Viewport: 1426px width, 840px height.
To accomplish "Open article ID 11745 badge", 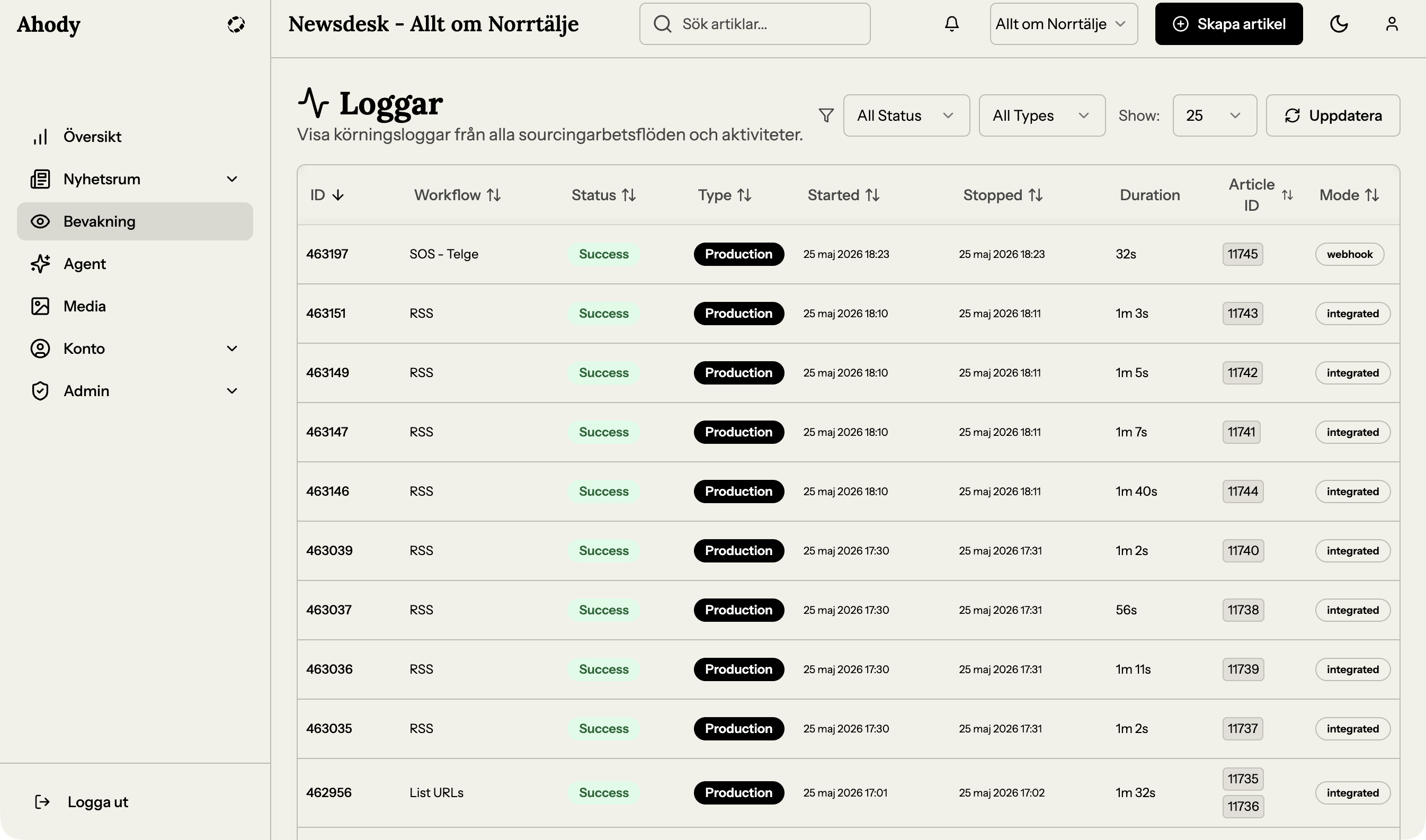I will pyautogui.click(x=1242, y=254).
